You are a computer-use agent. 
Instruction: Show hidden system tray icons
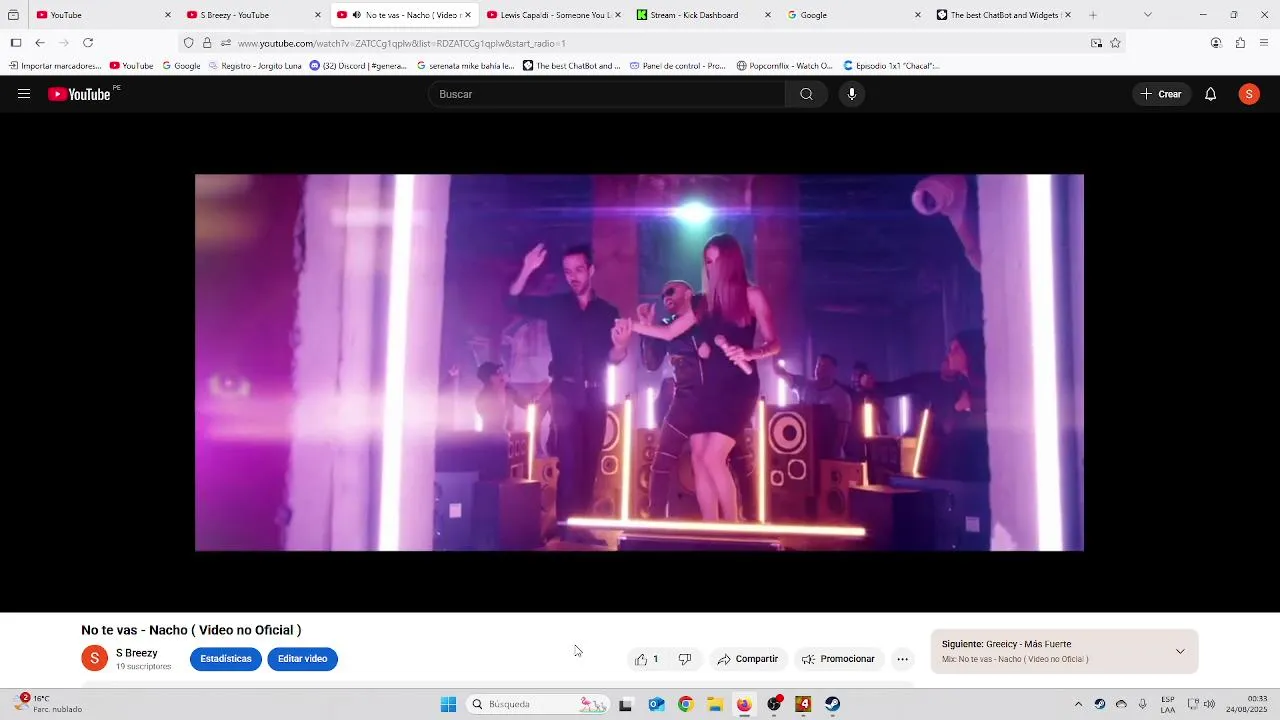pos(1078,704)
